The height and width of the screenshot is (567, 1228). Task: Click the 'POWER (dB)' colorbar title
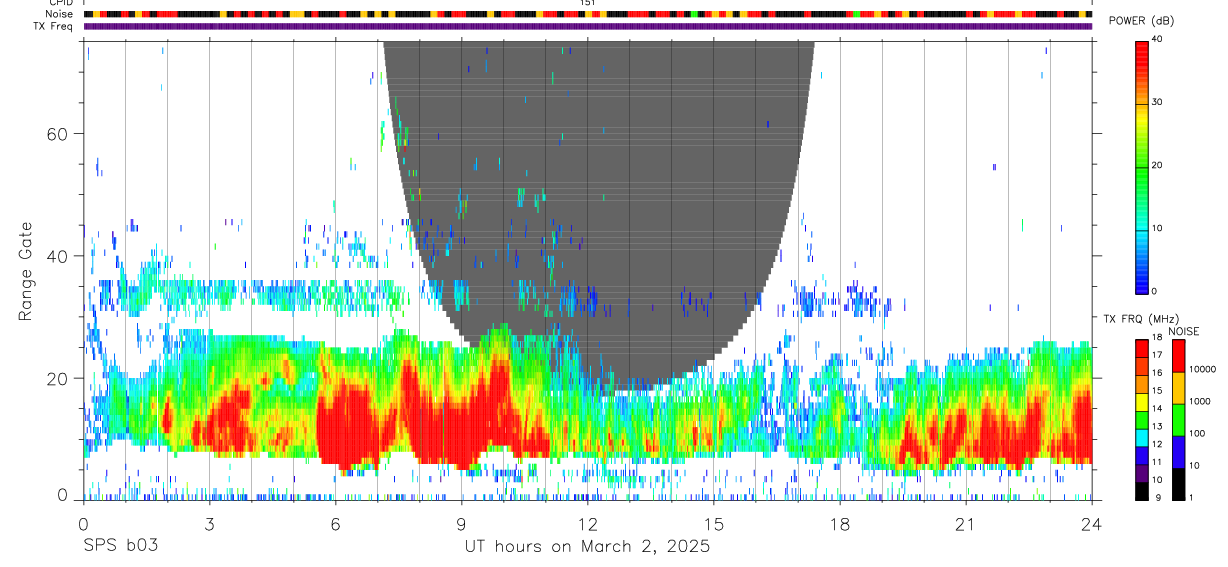click(x=1141, y=21)
